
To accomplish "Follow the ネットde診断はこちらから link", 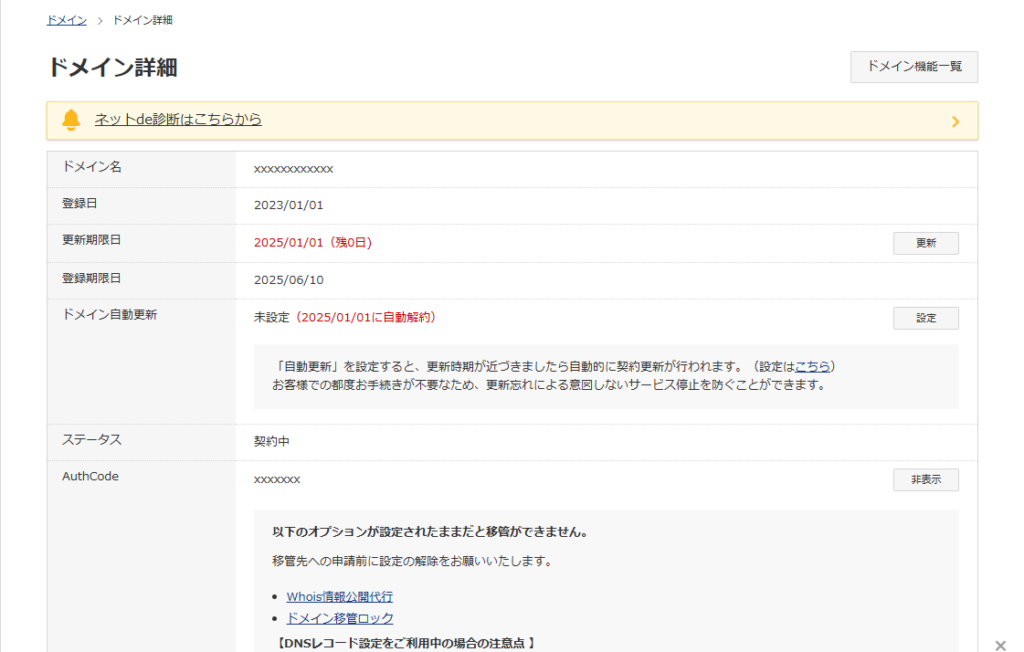I will (x=178, y=120).
